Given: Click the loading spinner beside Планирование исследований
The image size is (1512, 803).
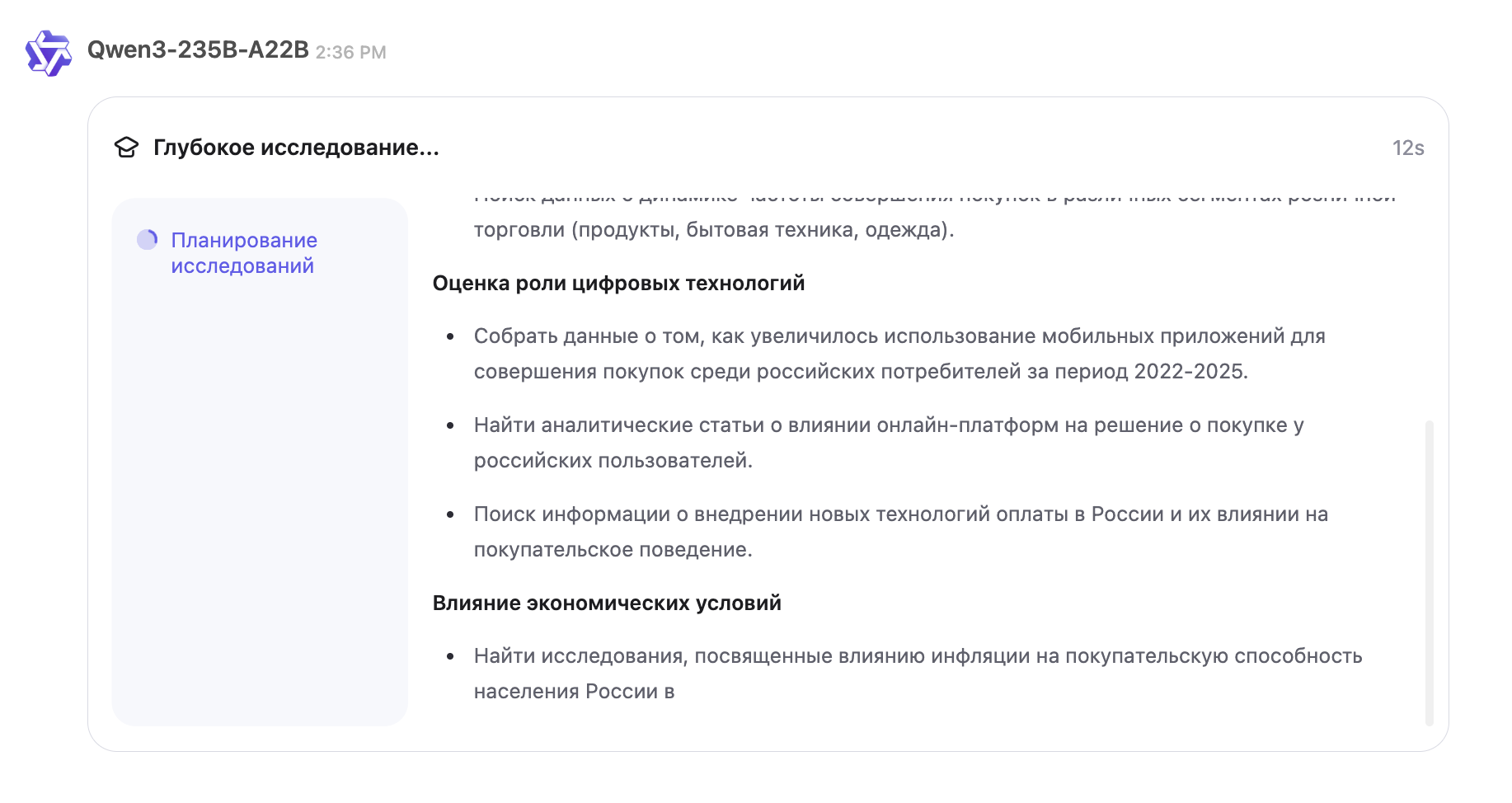Looking at the screenshot, I should point(148,240).
